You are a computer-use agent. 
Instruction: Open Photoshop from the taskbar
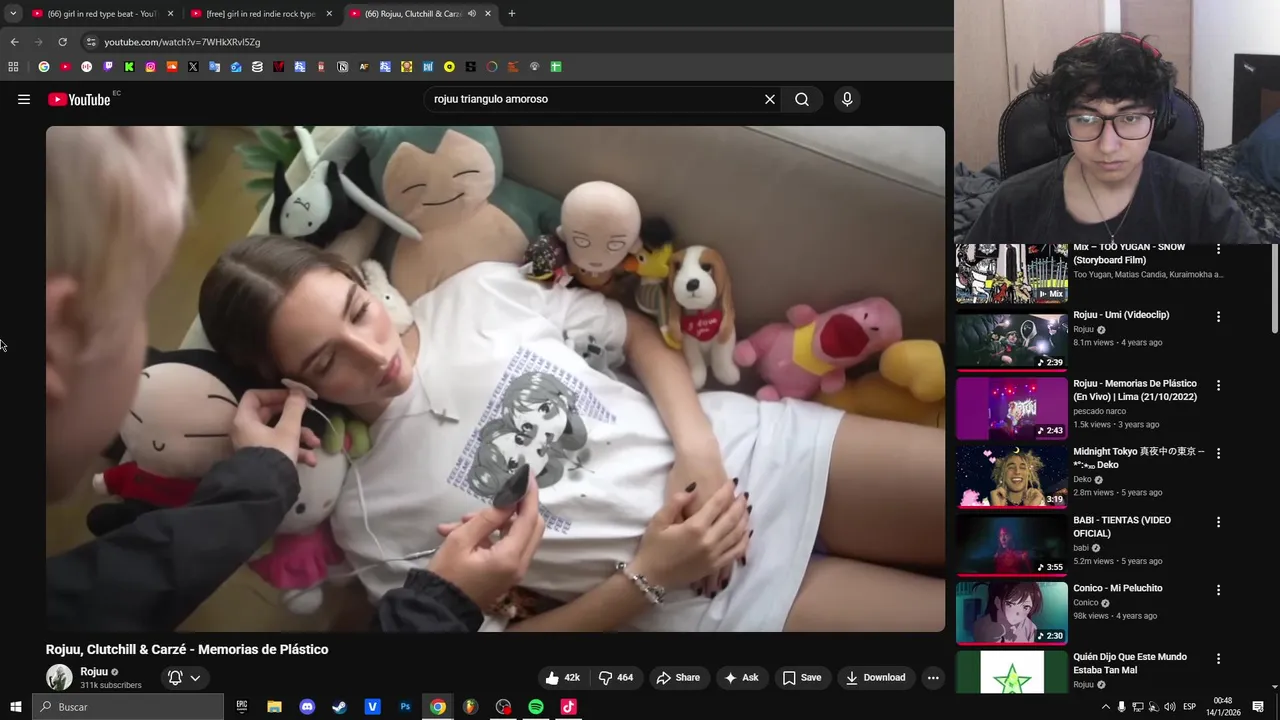click(405, 707)
